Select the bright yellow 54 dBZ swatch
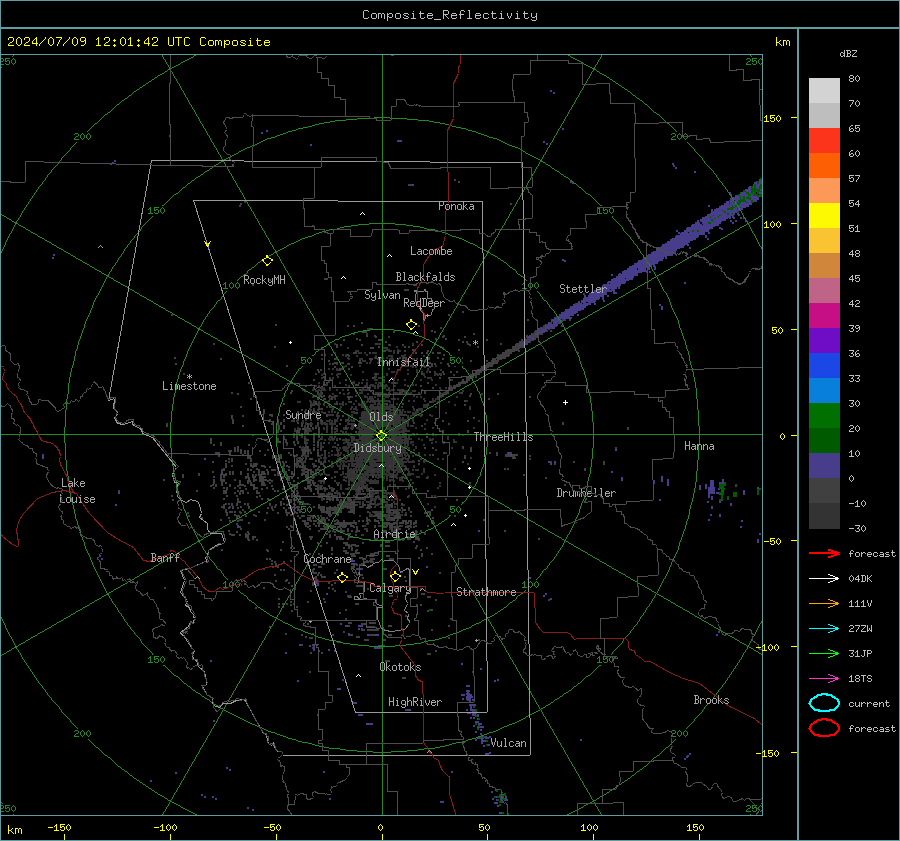The height and width of the screenshot is (841, 900). (x=824, y=215)
